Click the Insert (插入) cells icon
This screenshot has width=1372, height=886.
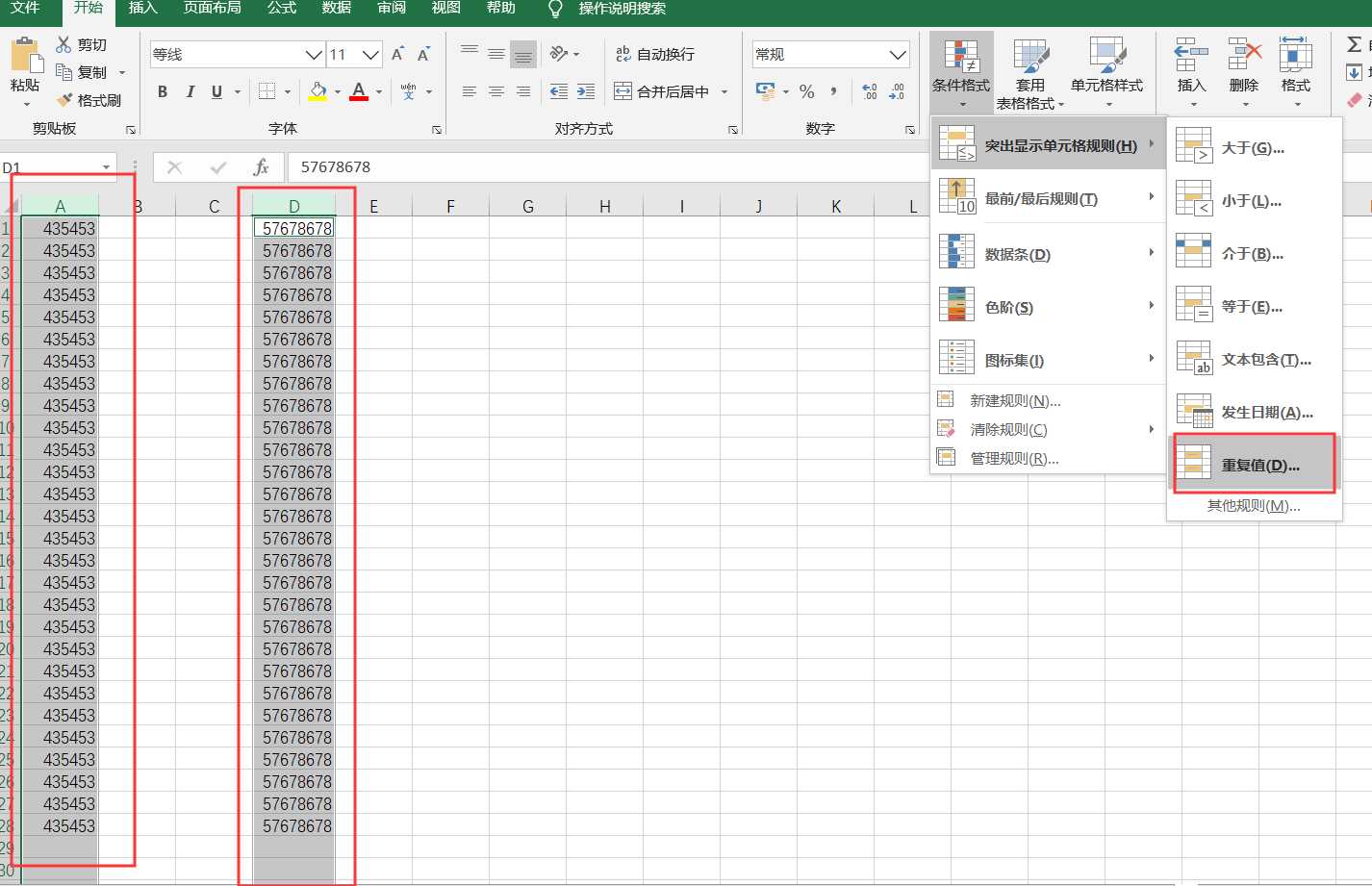[x=1192, y=56]
